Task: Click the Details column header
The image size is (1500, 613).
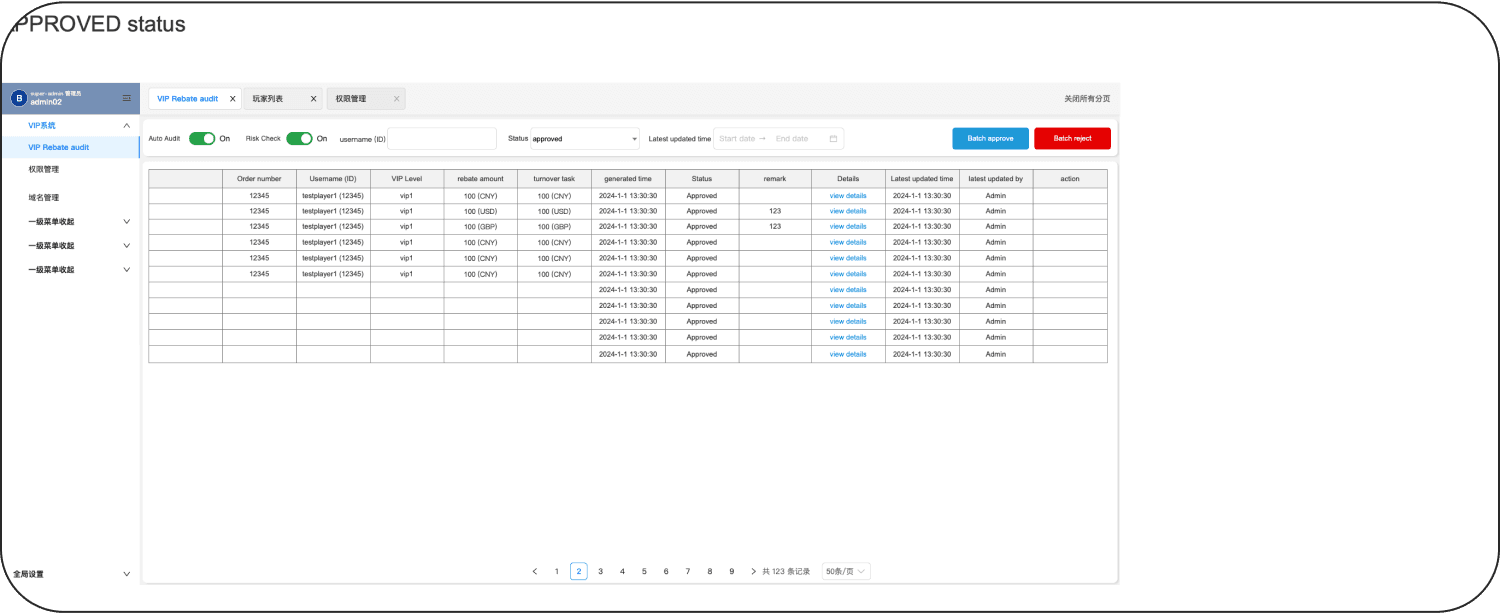Action: point(848,178)
